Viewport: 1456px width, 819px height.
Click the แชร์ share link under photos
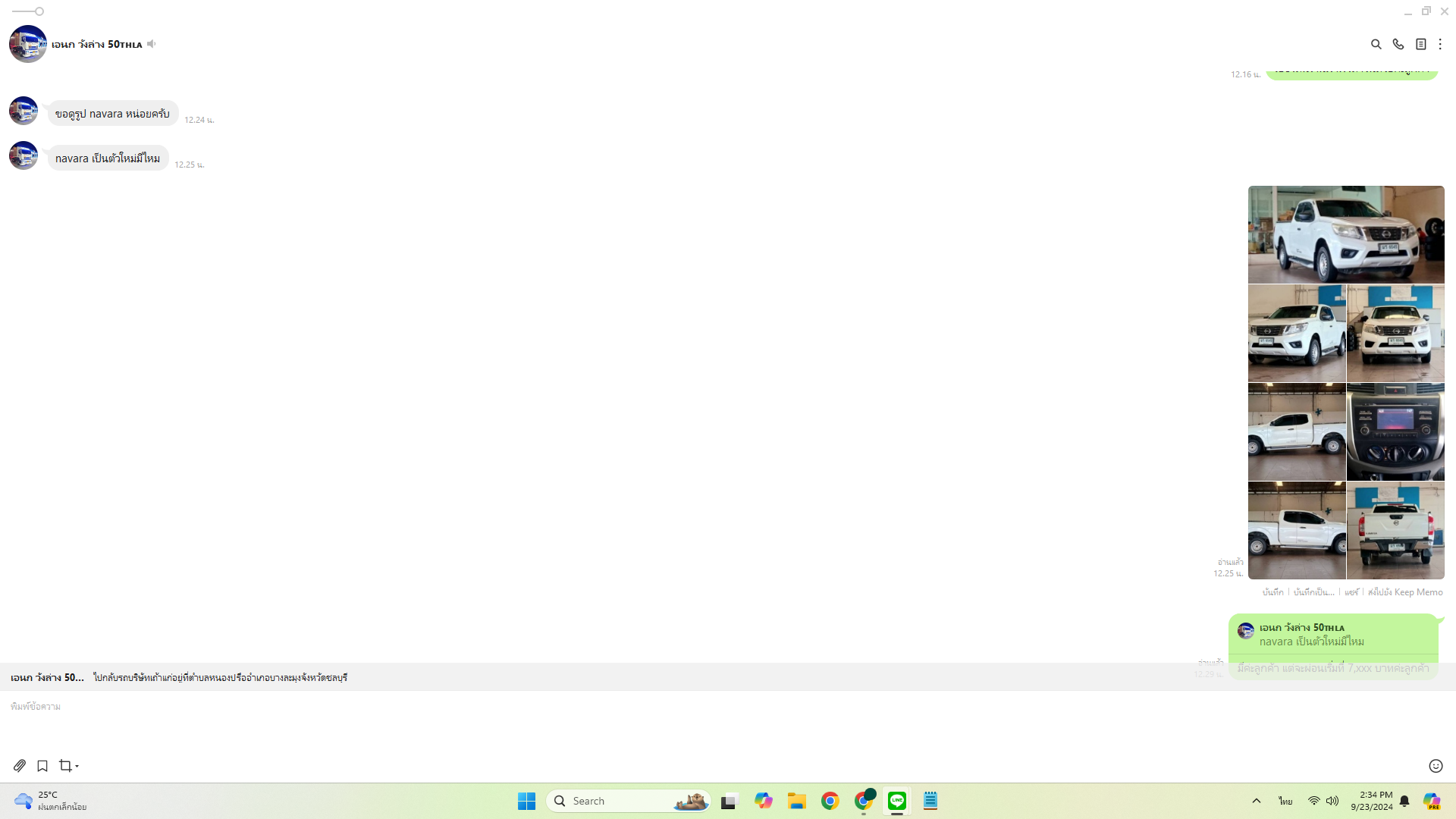(x=1351, y=592)
